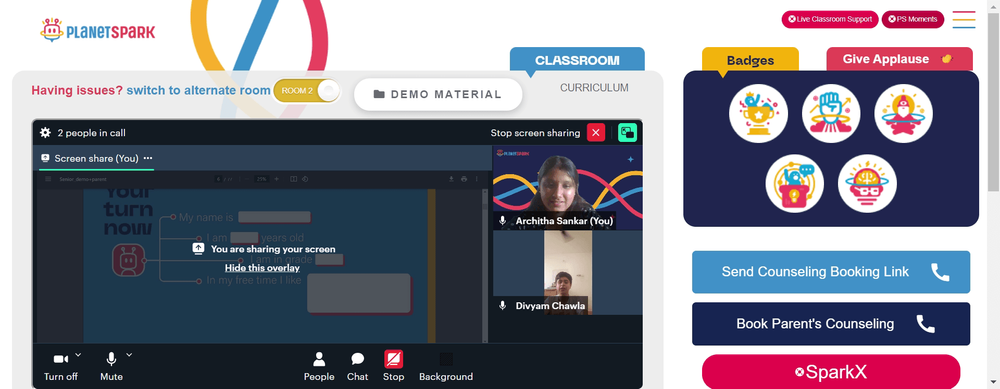Click the page scrollbar on the right edge
Image resolution: width=1000 pixels, height=389 pixels.
994,102
